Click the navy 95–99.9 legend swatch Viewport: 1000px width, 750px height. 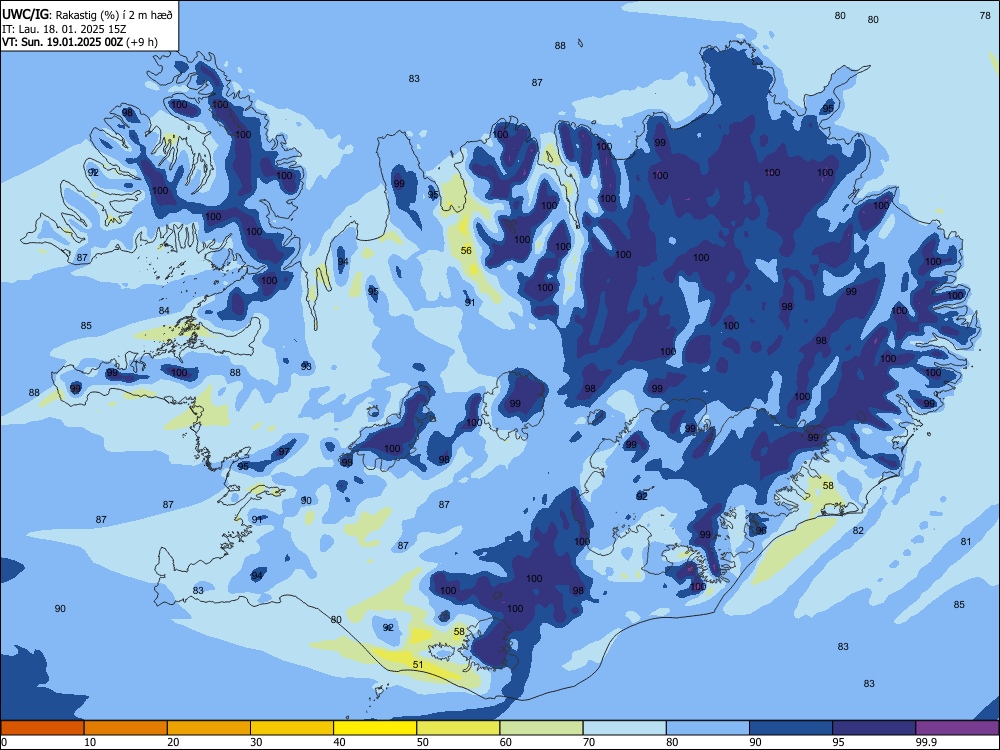(874, 728)
